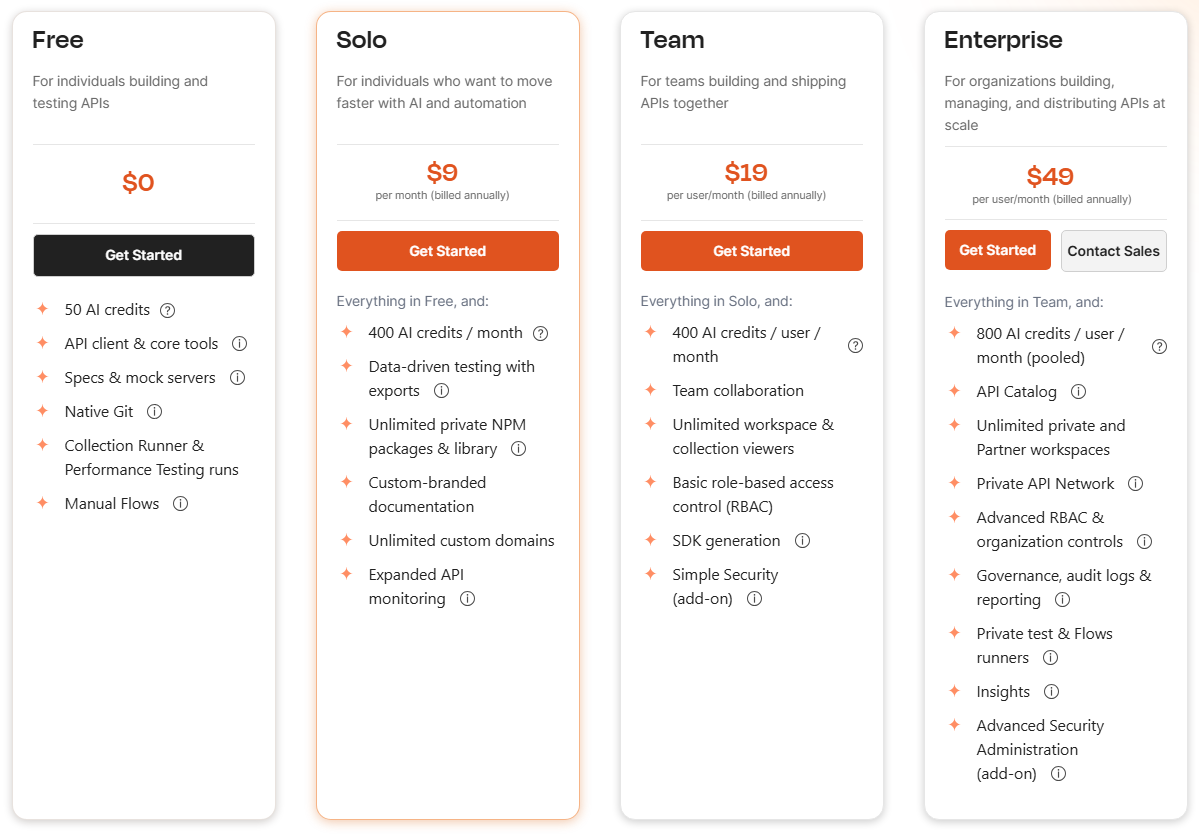Screen dimensions: 1199x838
Task: Click info icon beside Manual Flows
Action: pyautogui.click(x=180, y=504)
